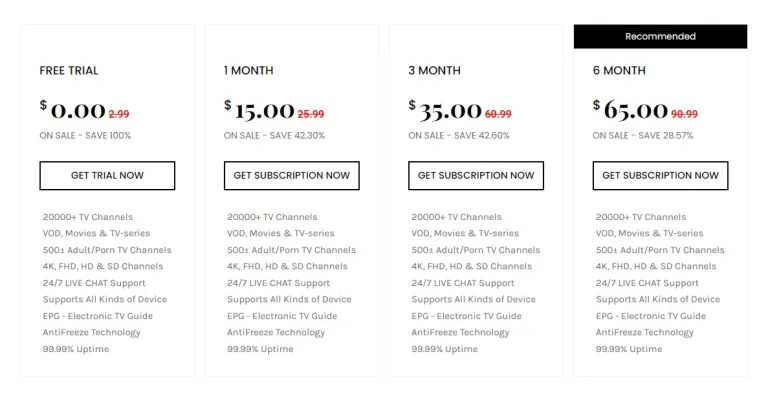Choose GET SUBSCRIPTION NOW for 3 Month plan
Image resolution: width=768 pixels, height=400 pixels.
click(x=476, y=176)
